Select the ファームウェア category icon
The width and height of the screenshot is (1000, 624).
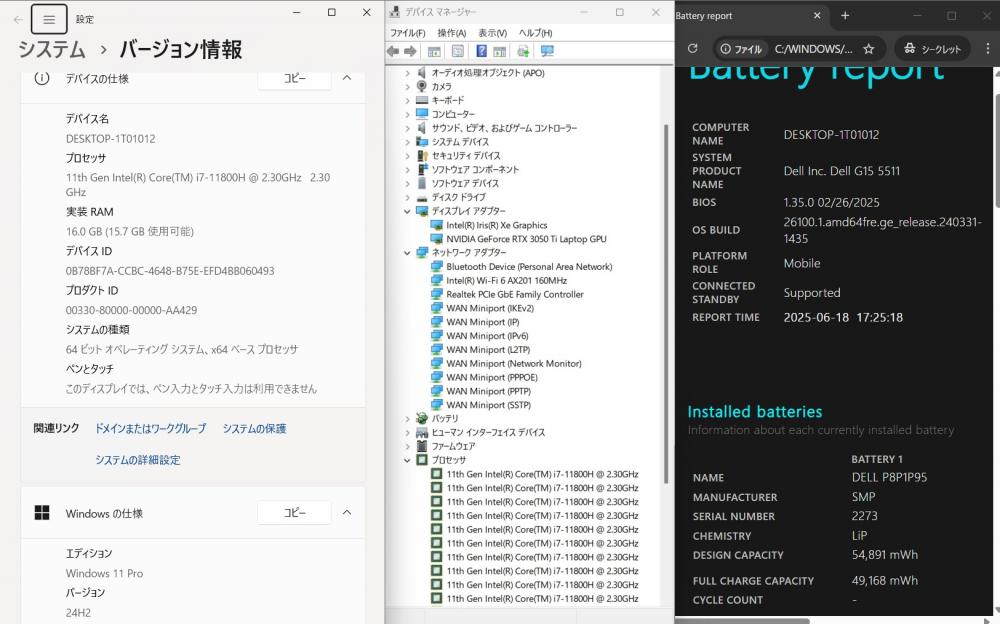(422, 446)
